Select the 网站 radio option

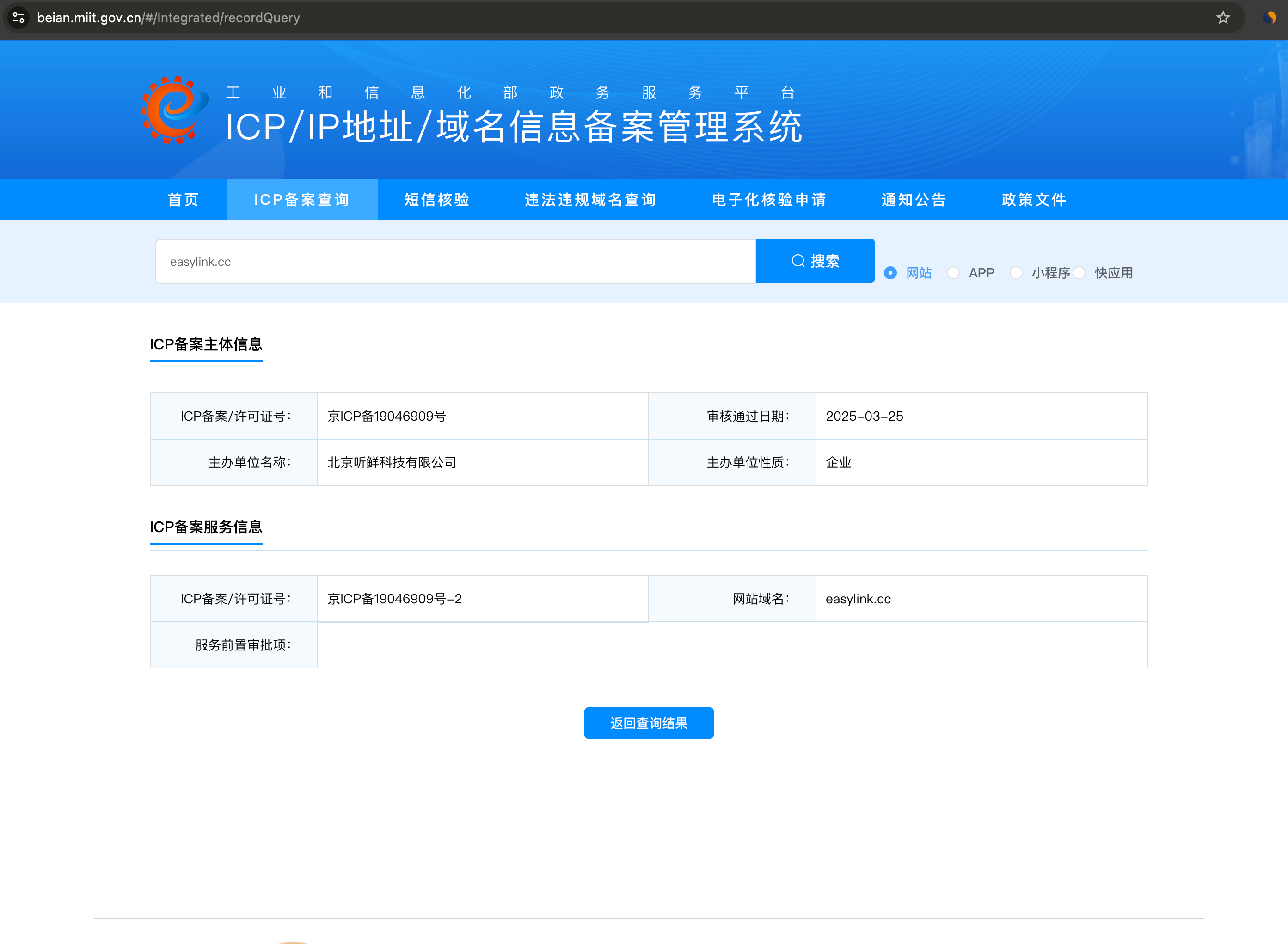890,273
